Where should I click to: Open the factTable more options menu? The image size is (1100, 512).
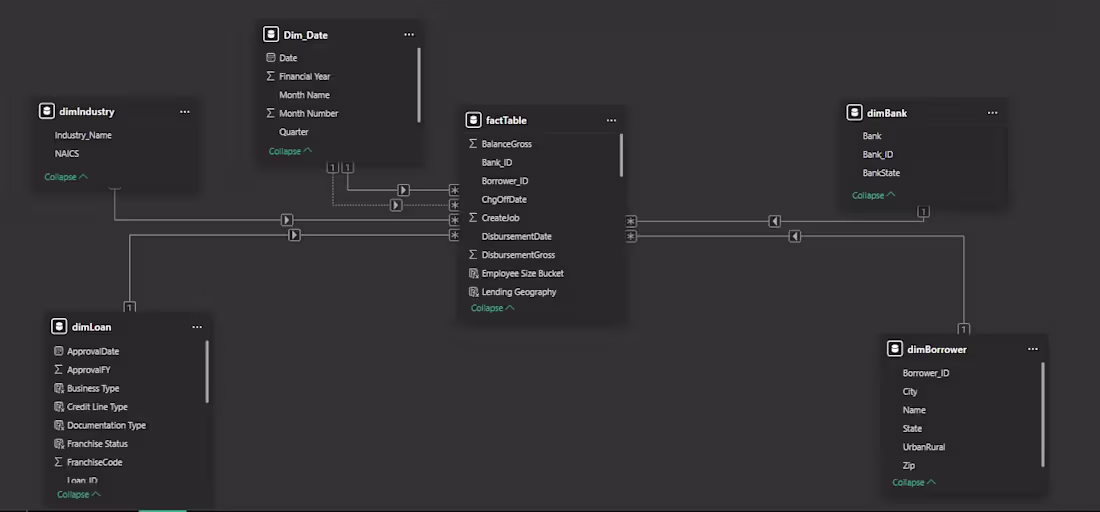(611, 121)
